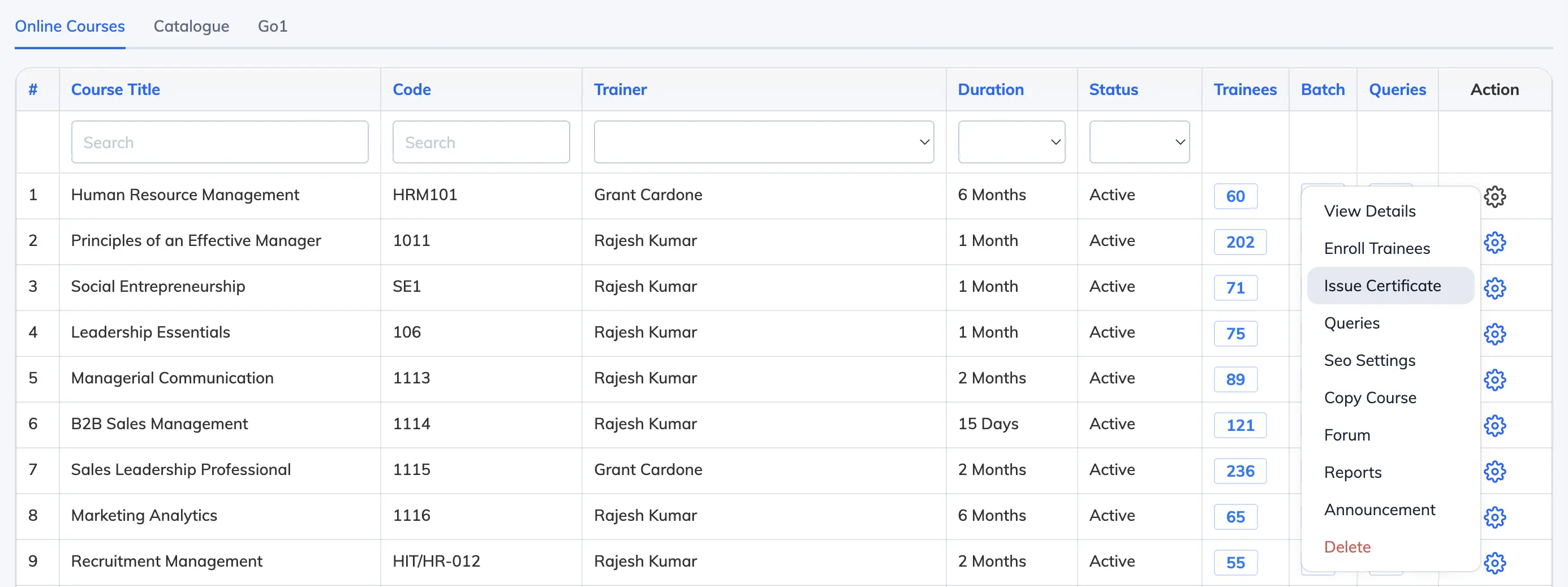Open gear menu for B2B Sales Management
The width and height of the screenshot is (1568, 587).
(1494, 425)
